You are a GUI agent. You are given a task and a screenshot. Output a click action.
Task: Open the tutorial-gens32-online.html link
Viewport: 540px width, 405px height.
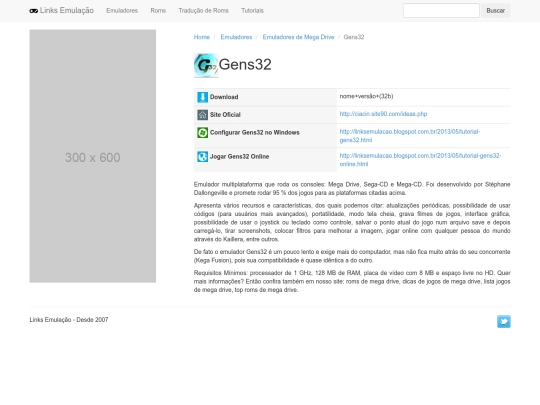420,160
